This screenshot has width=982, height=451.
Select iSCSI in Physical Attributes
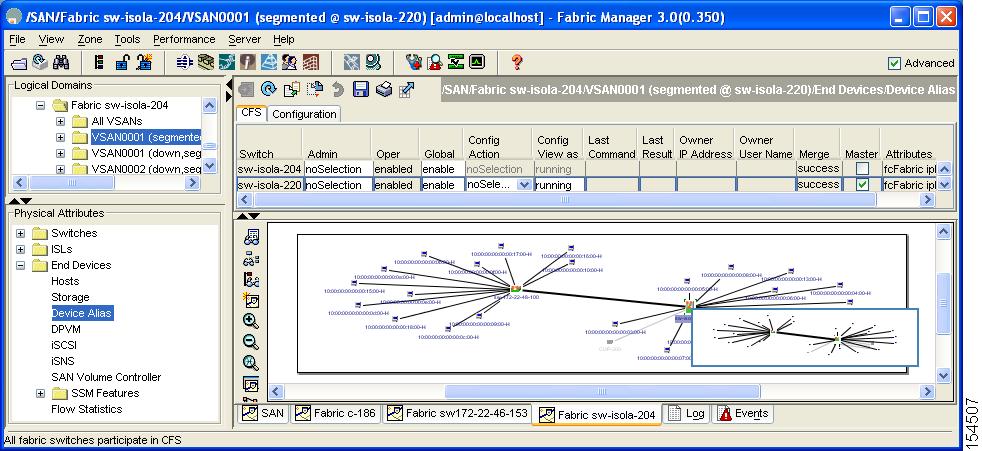click(x=63, y=345)
